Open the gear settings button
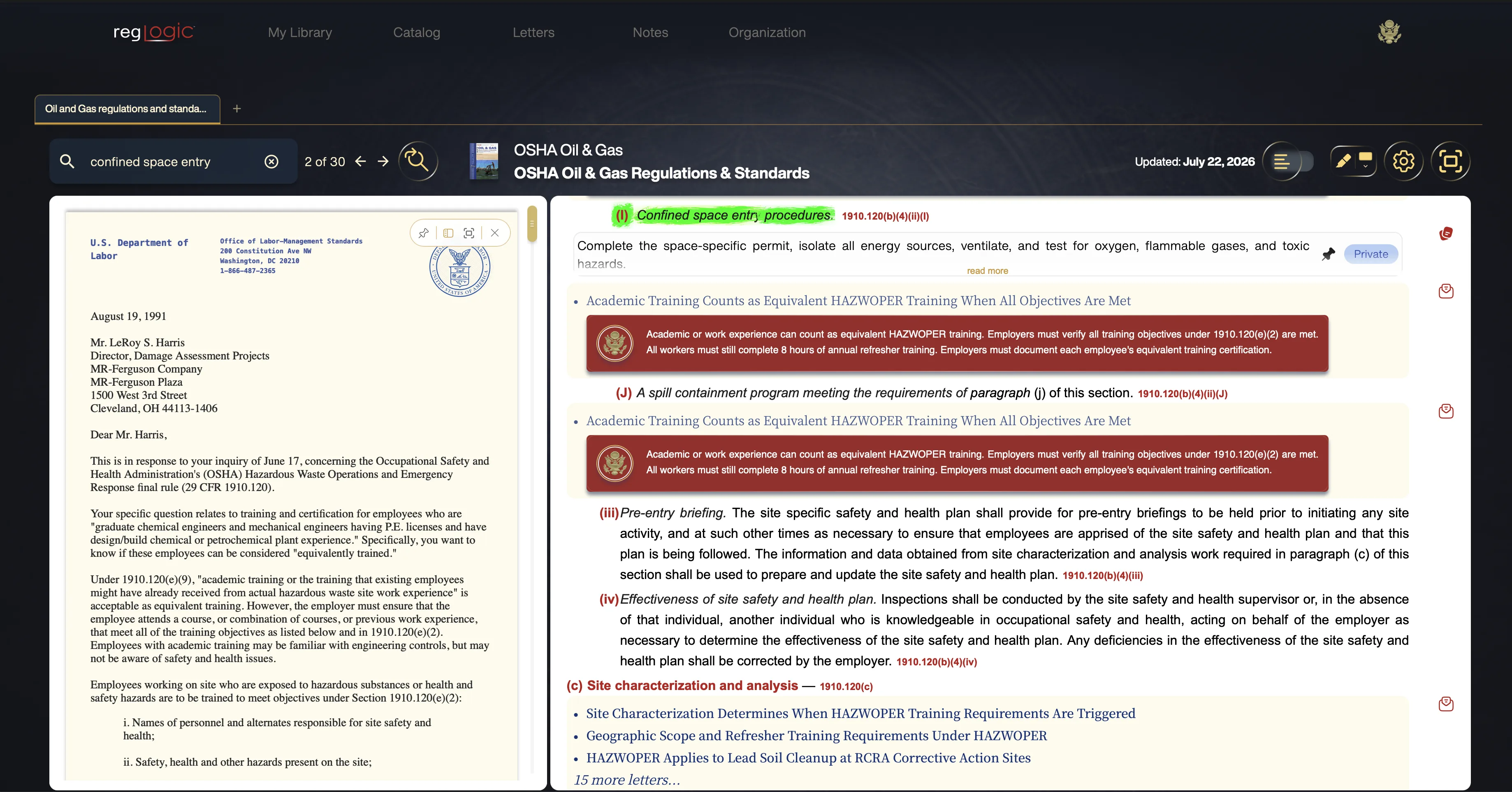Screen dimensions: 1512x792 (1403, 161)
